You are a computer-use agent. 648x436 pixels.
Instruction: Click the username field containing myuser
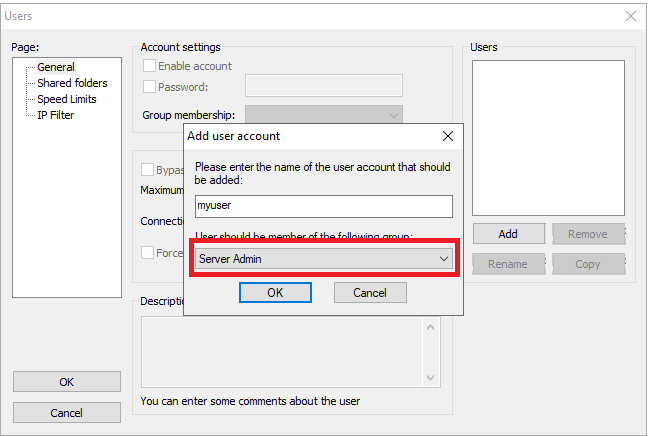(323, 206)
